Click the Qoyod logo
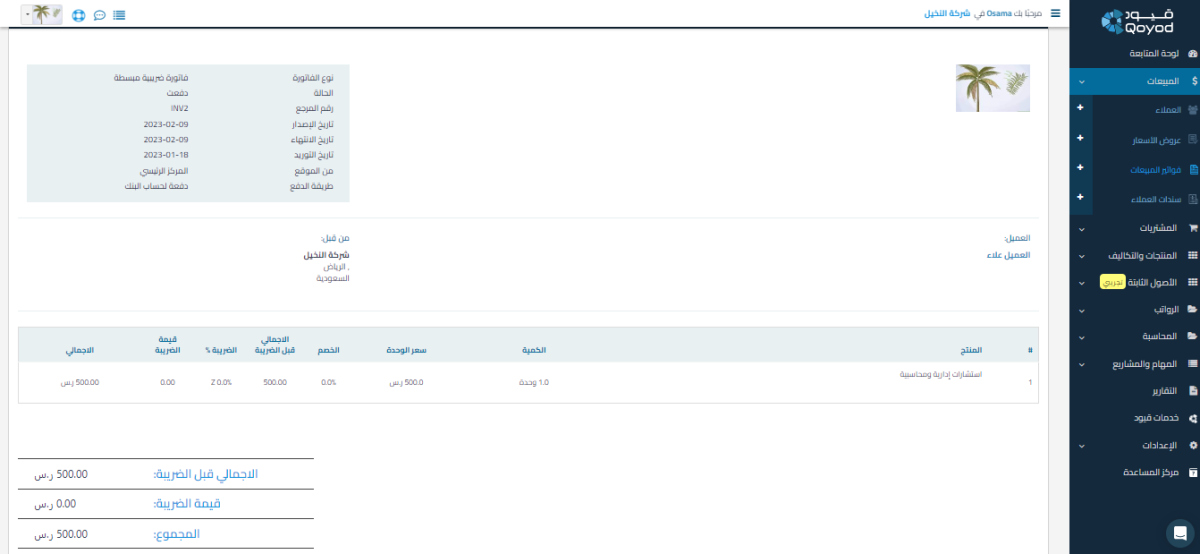This screenshot has width=1200, height=554. point(1134,22)
